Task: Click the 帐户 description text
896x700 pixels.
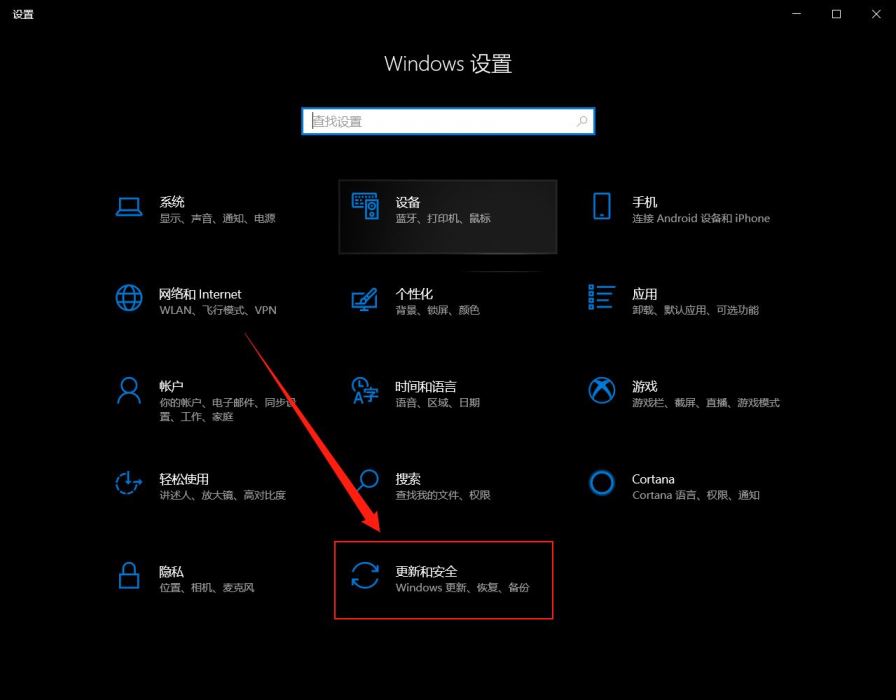Action: 227,410
